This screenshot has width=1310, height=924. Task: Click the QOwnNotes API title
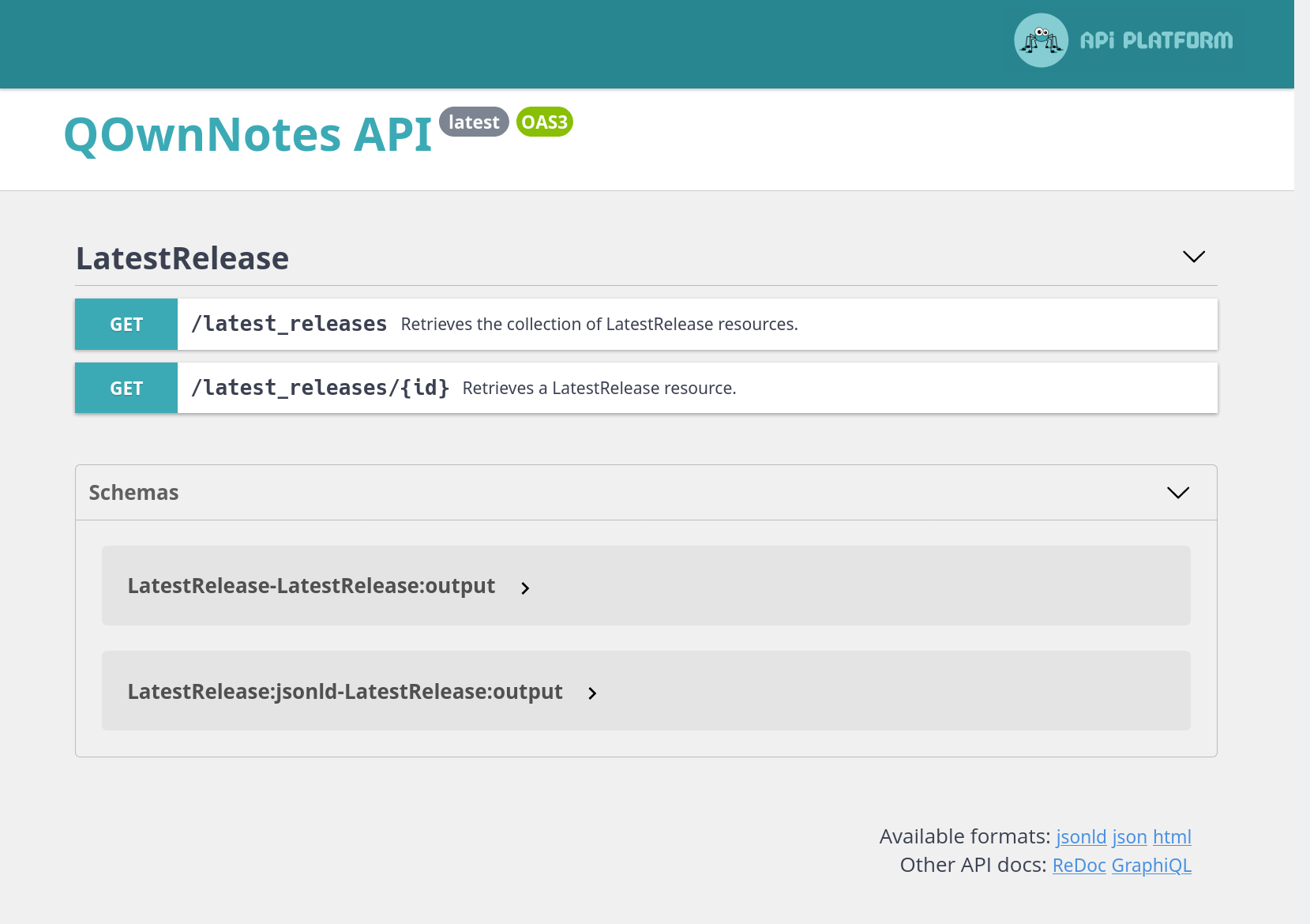pyautogui.click(x=248, y=133)
